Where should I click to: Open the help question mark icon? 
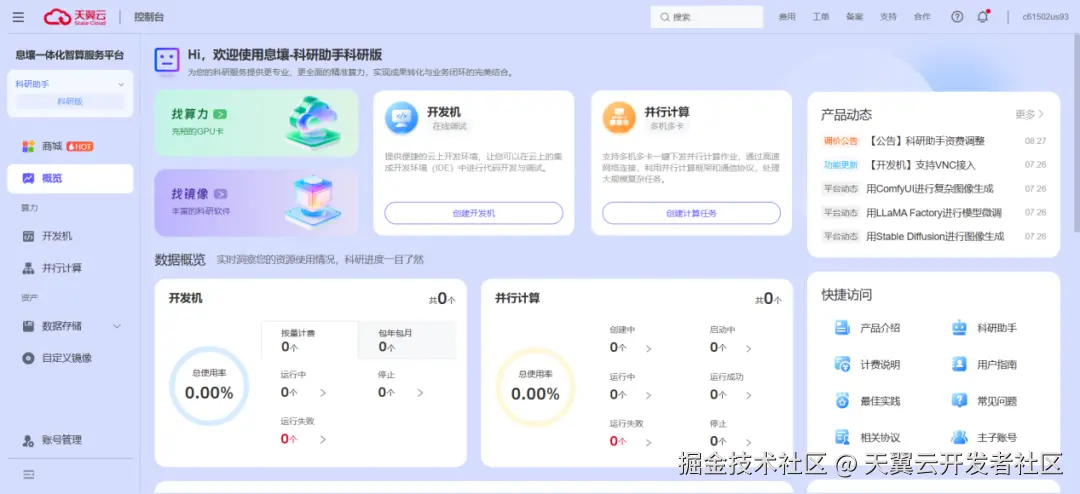(957, 17)
